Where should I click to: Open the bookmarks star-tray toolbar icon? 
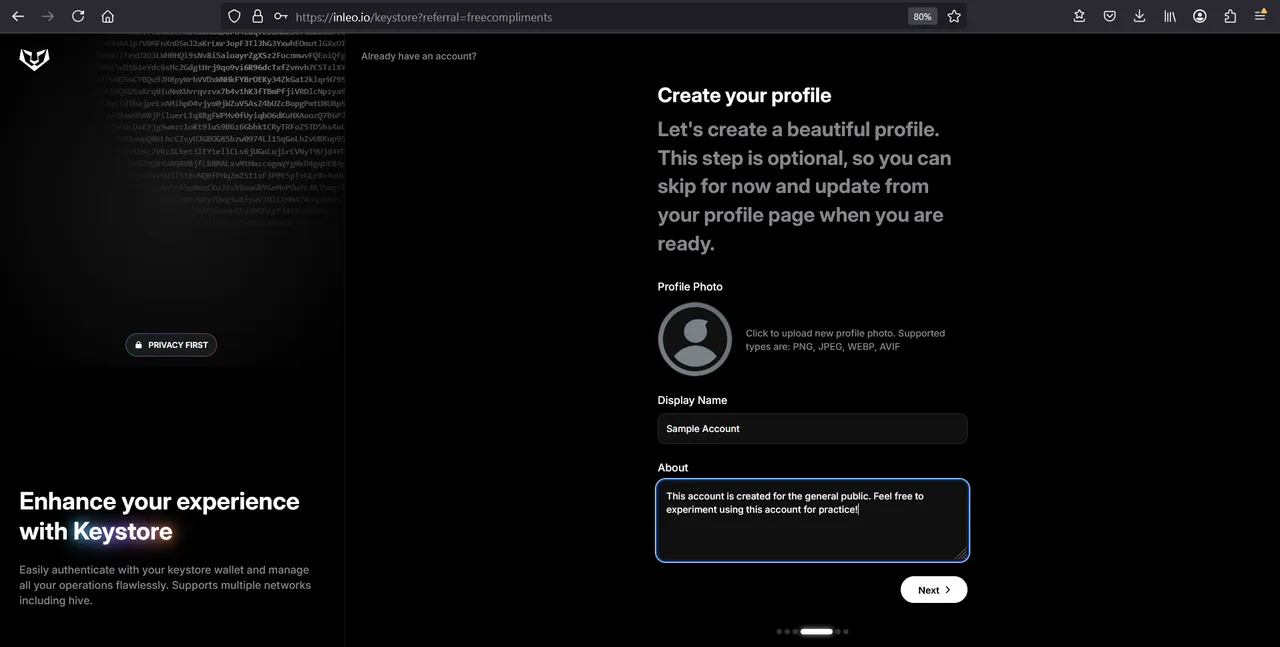[1079, 16]
